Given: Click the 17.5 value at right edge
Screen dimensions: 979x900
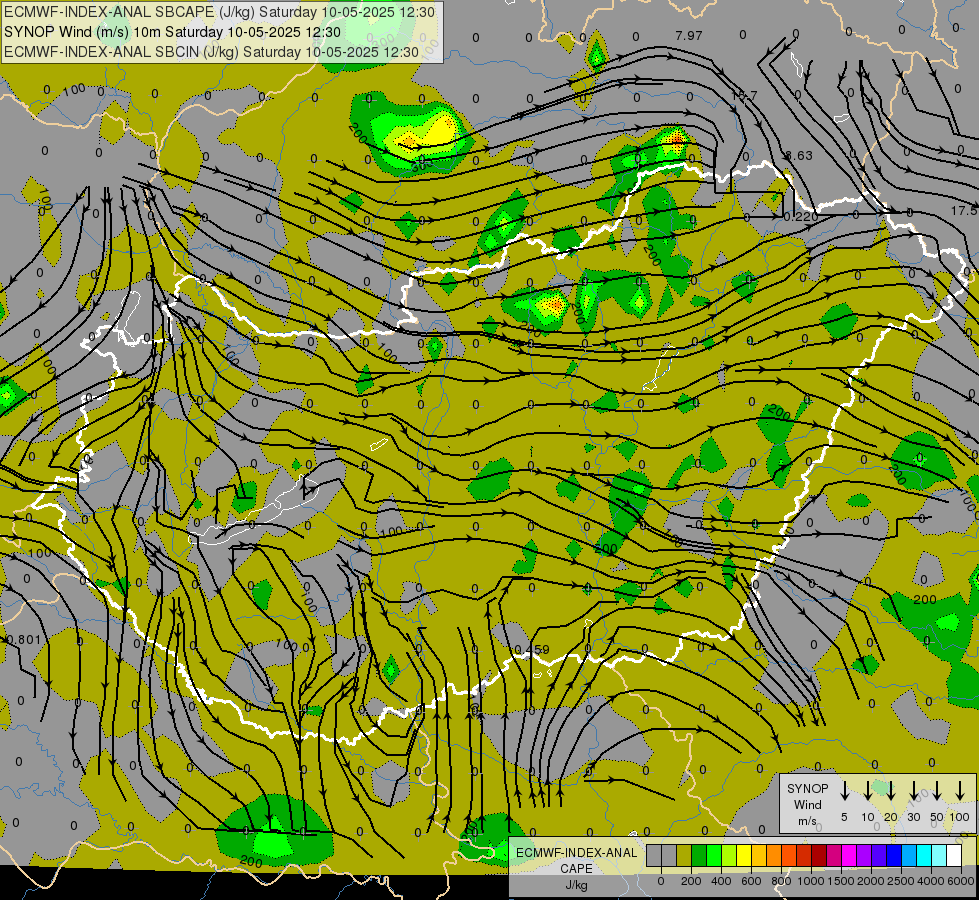Looking at the screenshot, I should coord(964,211).
